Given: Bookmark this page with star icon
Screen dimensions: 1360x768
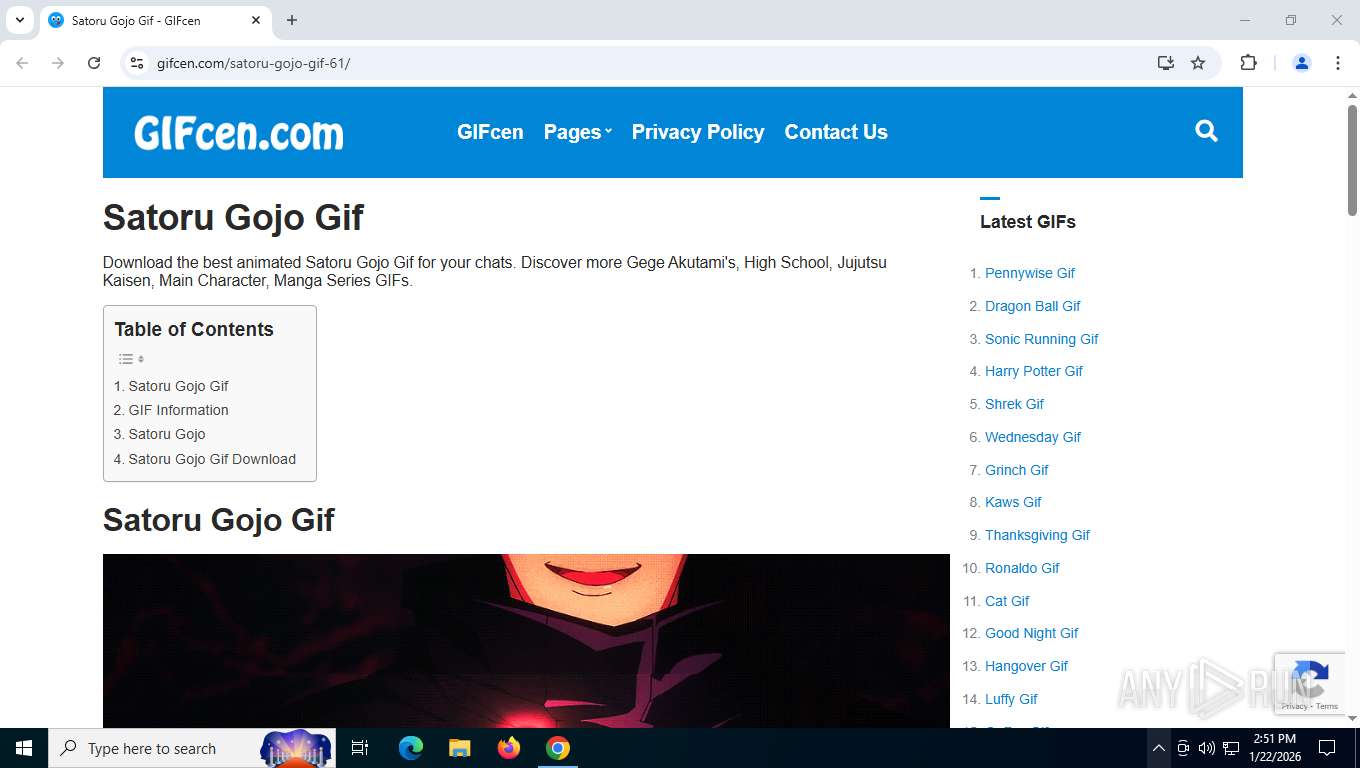Looking at the screenshot, I should point(1198,63).
